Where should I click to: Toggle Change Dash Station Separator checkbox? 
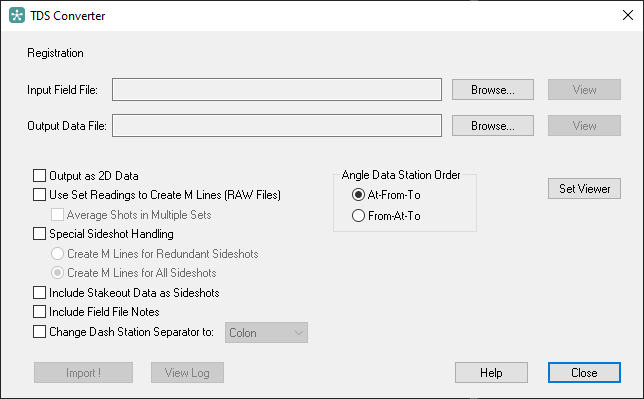pos(39,332)
